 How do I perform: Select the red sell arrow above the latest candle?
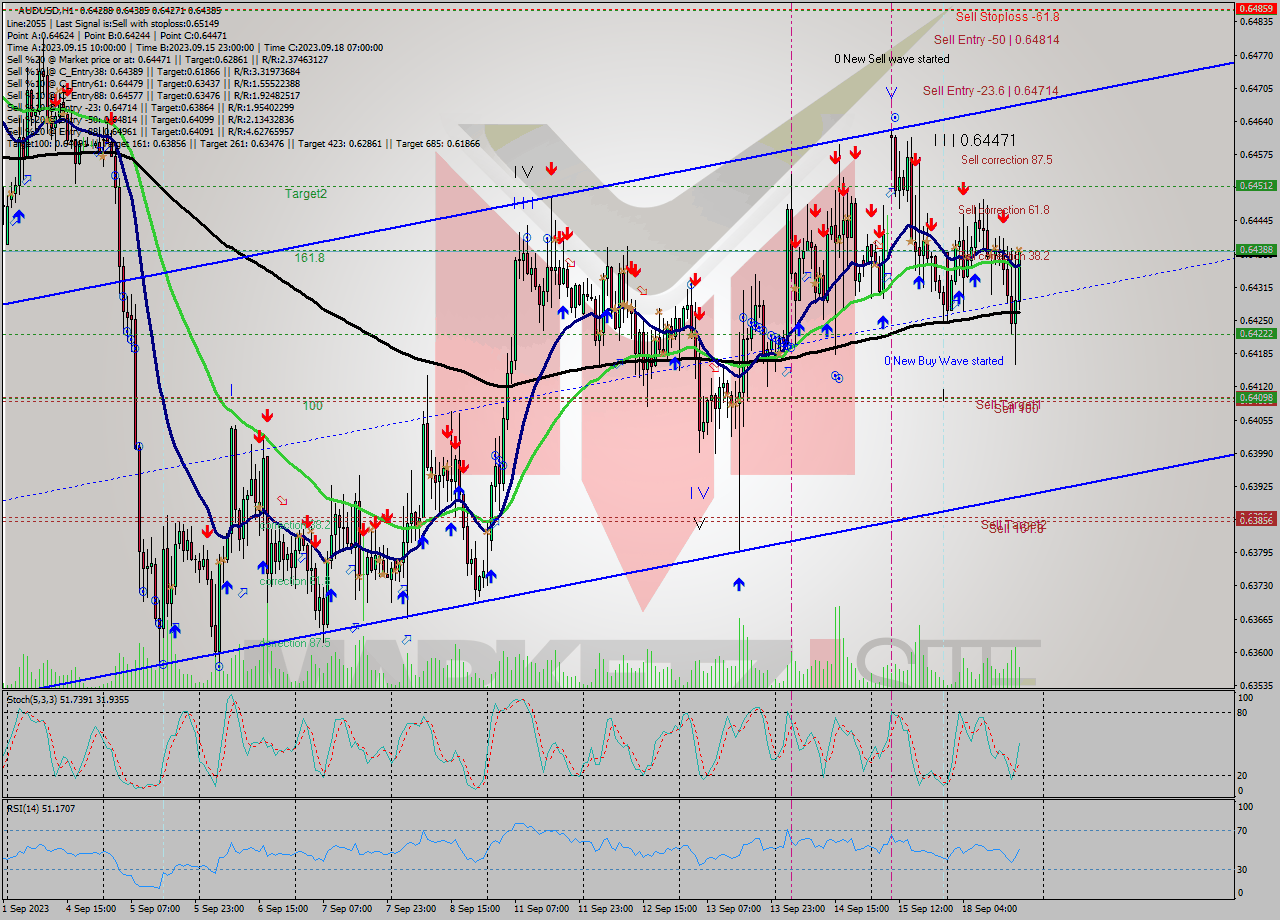tap(1003, 218)
